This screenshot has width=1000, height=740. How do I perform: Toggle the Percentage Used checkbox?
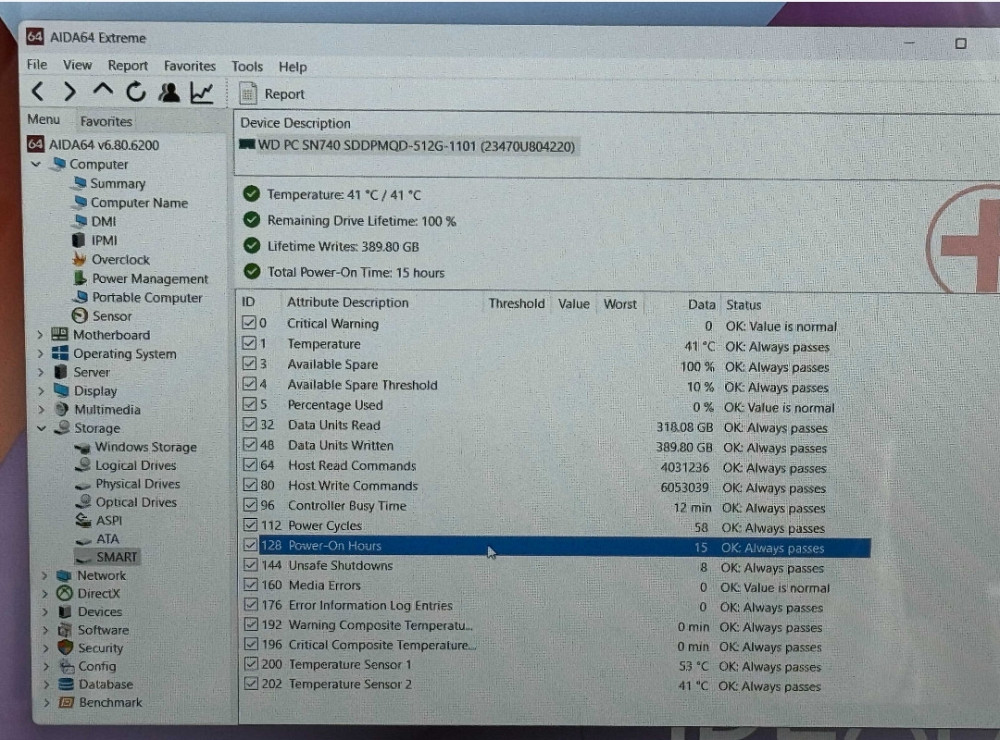point(250,405)
